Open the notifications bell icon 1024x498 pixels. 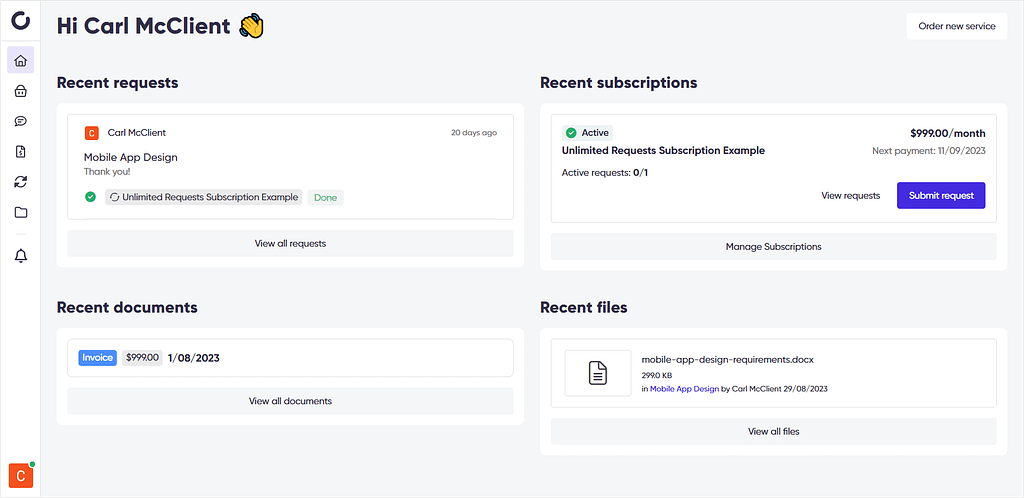(21, 256)
